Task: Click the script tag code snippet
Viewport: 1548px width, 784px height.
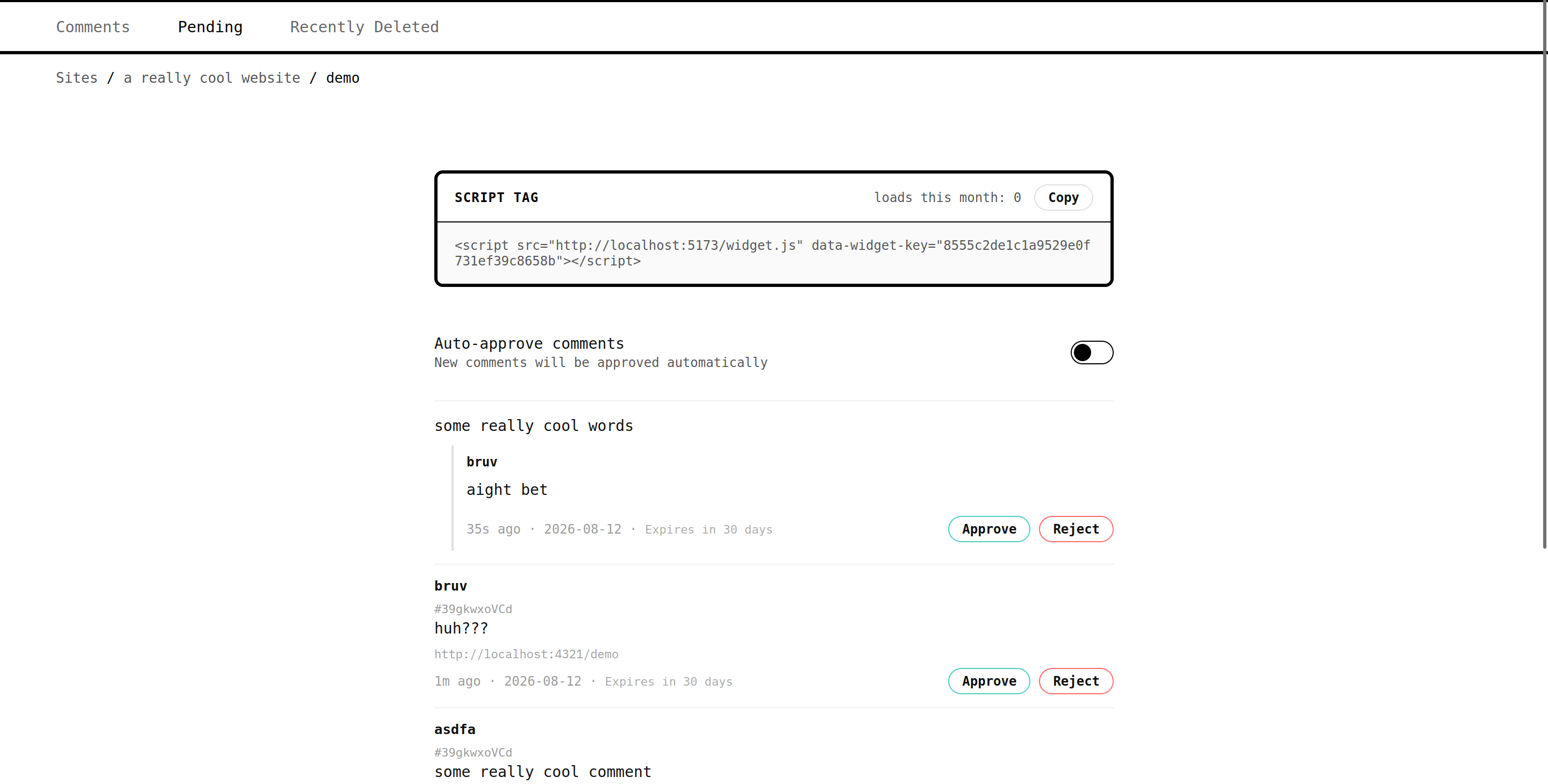Action: point(773,253)
